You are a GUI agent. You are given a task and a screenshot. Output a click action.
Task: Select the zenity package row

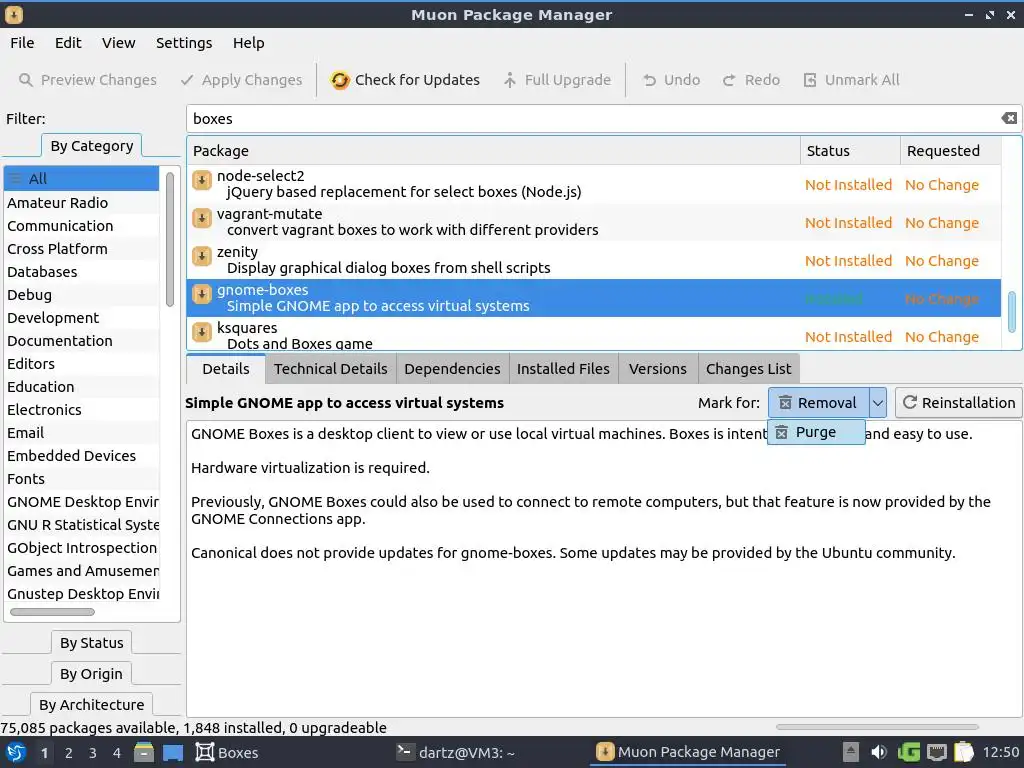(594, 260)
